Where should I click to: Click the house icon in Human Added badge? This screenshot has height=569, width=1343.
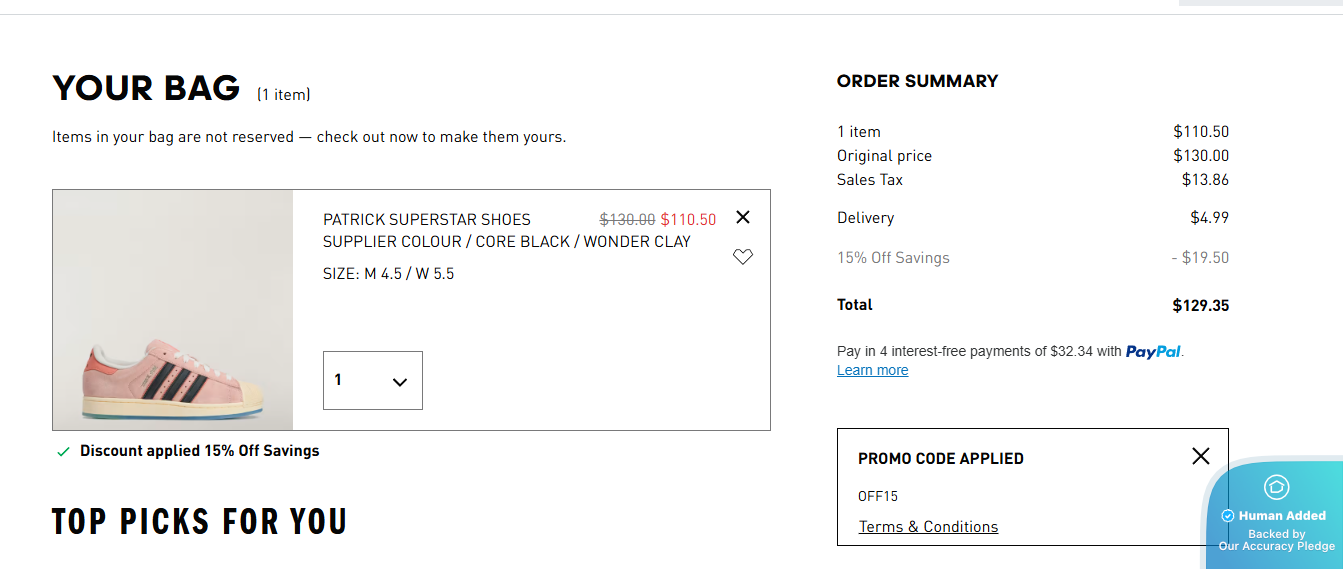coord(1276,487)
